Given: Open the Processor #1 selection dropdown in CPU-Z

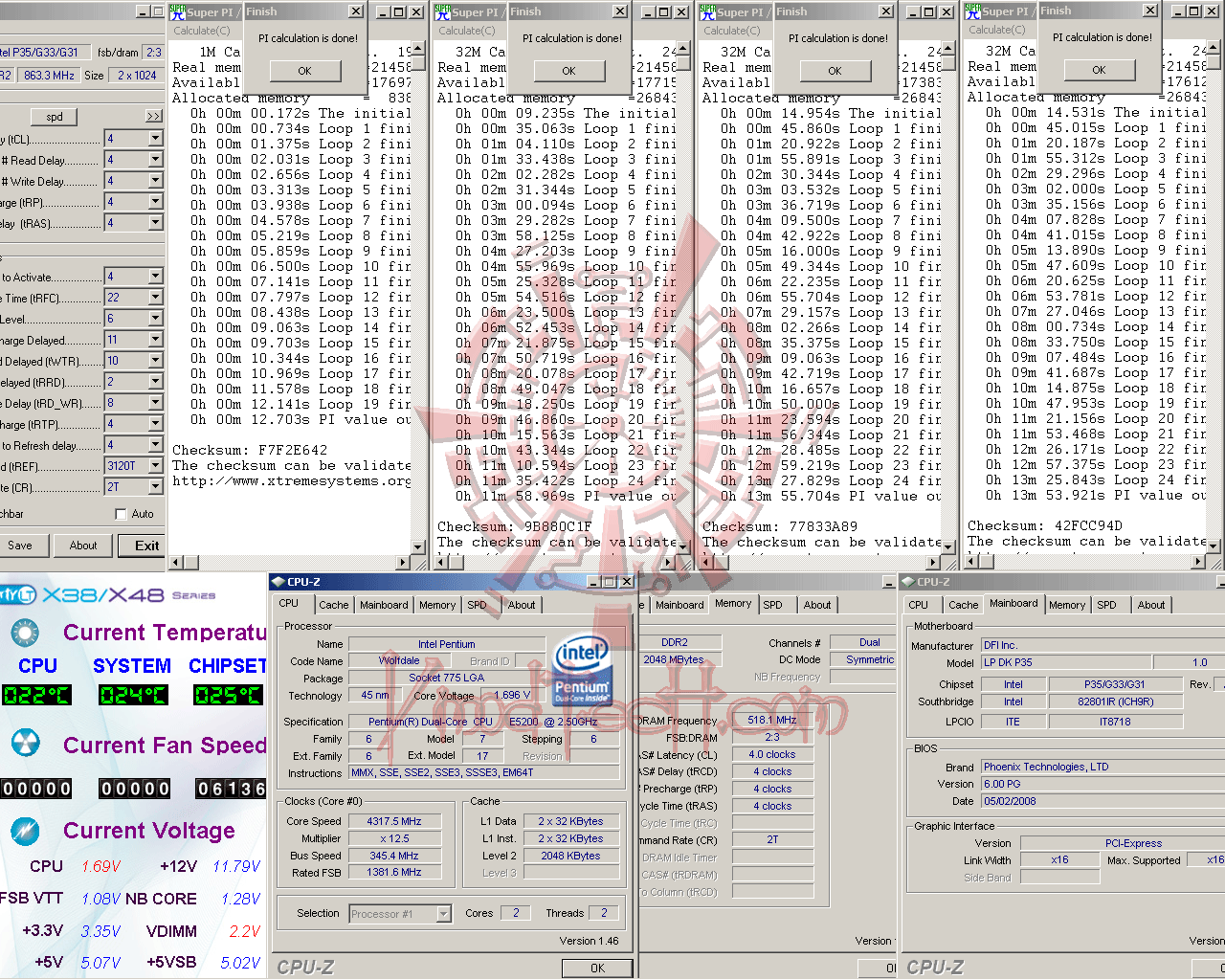Looking at the screenshot, I should click(443, 914).
